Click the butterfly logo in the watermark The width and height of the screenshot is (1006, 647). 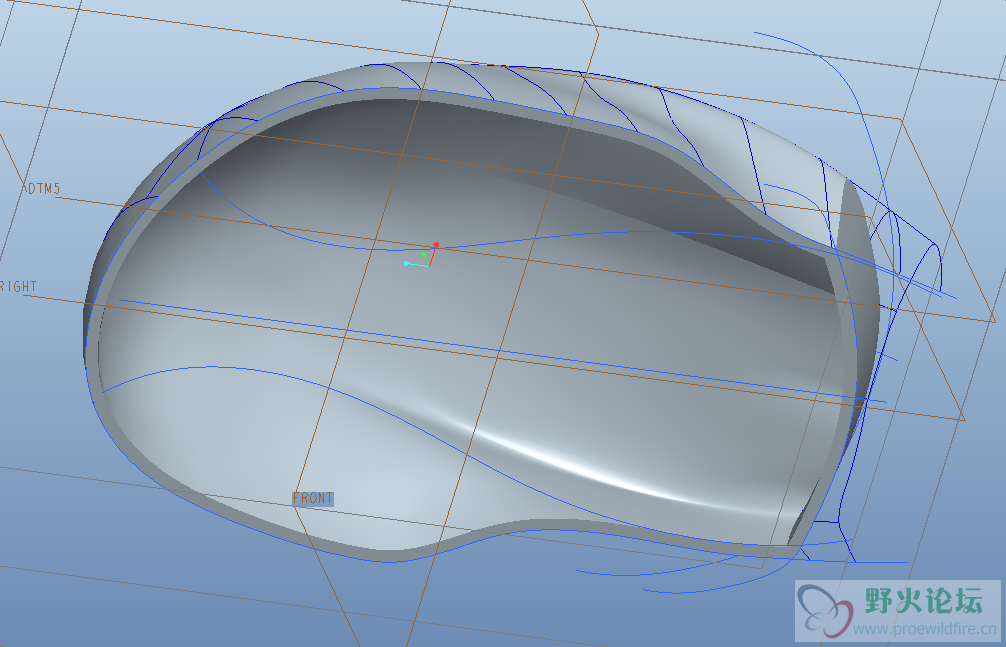click(x=823, y=611)
